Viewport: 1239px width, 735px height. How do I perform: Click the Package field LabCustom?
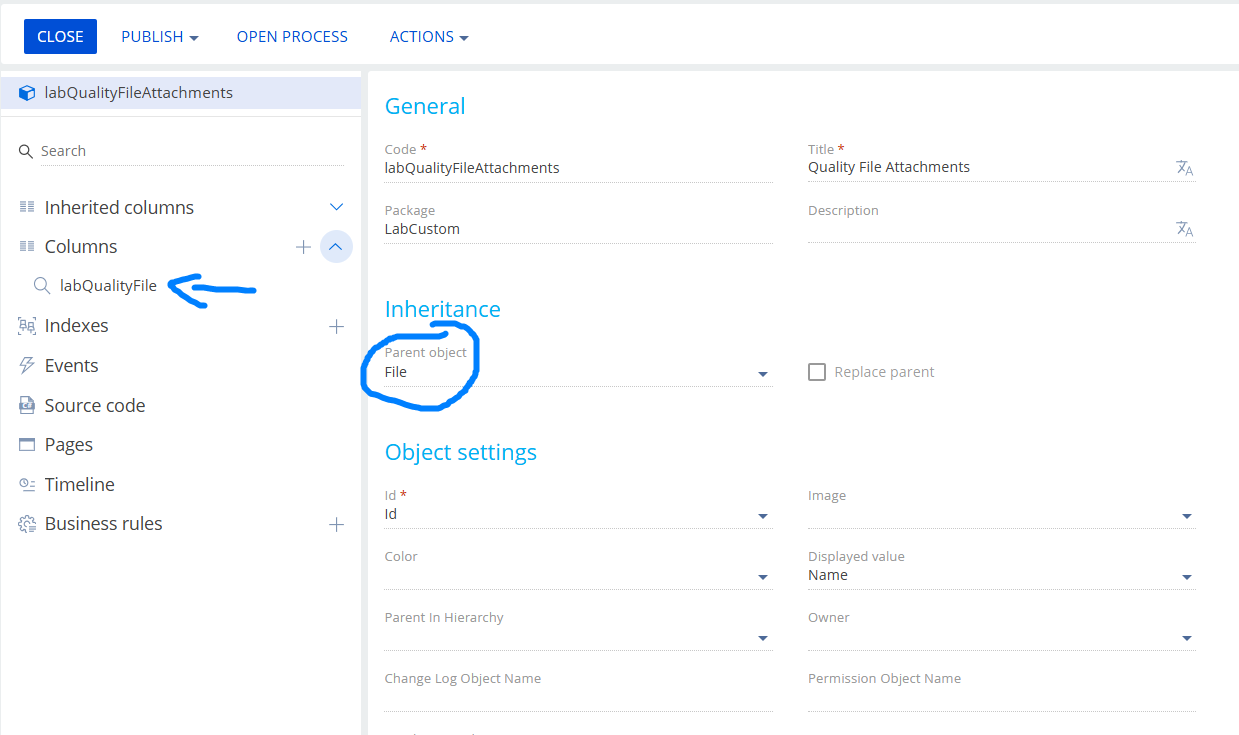[578, 229]
